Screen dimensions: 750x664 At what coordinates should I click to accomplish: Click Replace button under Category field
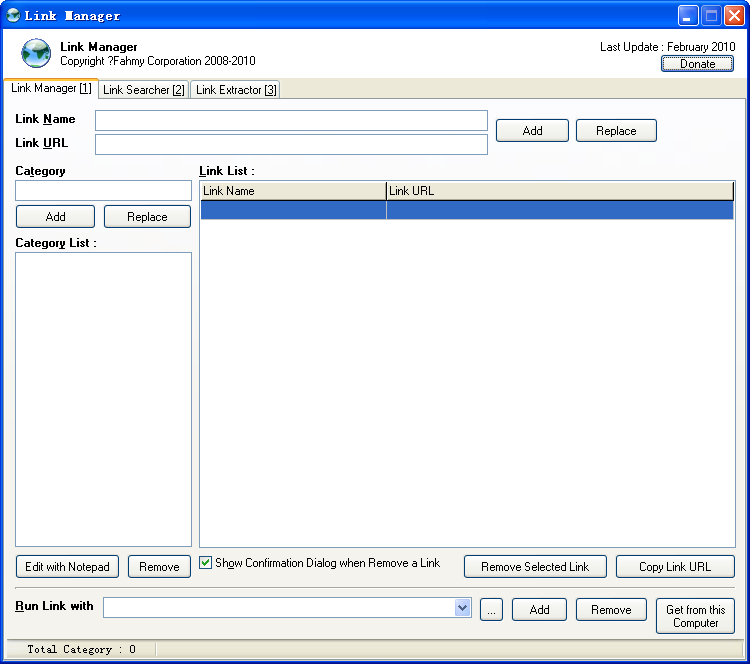point(147,217)
